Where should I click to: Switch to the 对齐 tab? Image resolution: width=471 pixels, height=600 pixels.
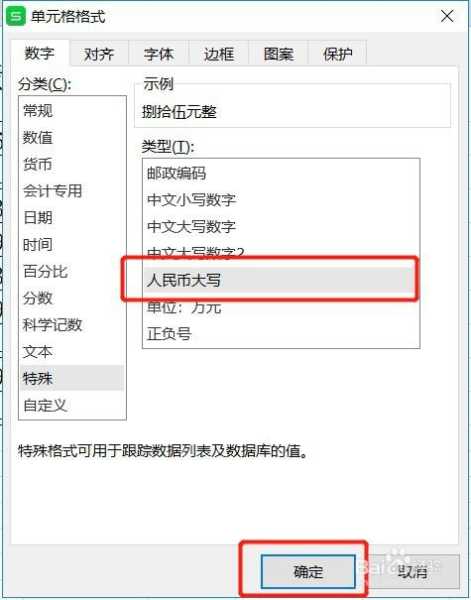click(x=99, y=54)
